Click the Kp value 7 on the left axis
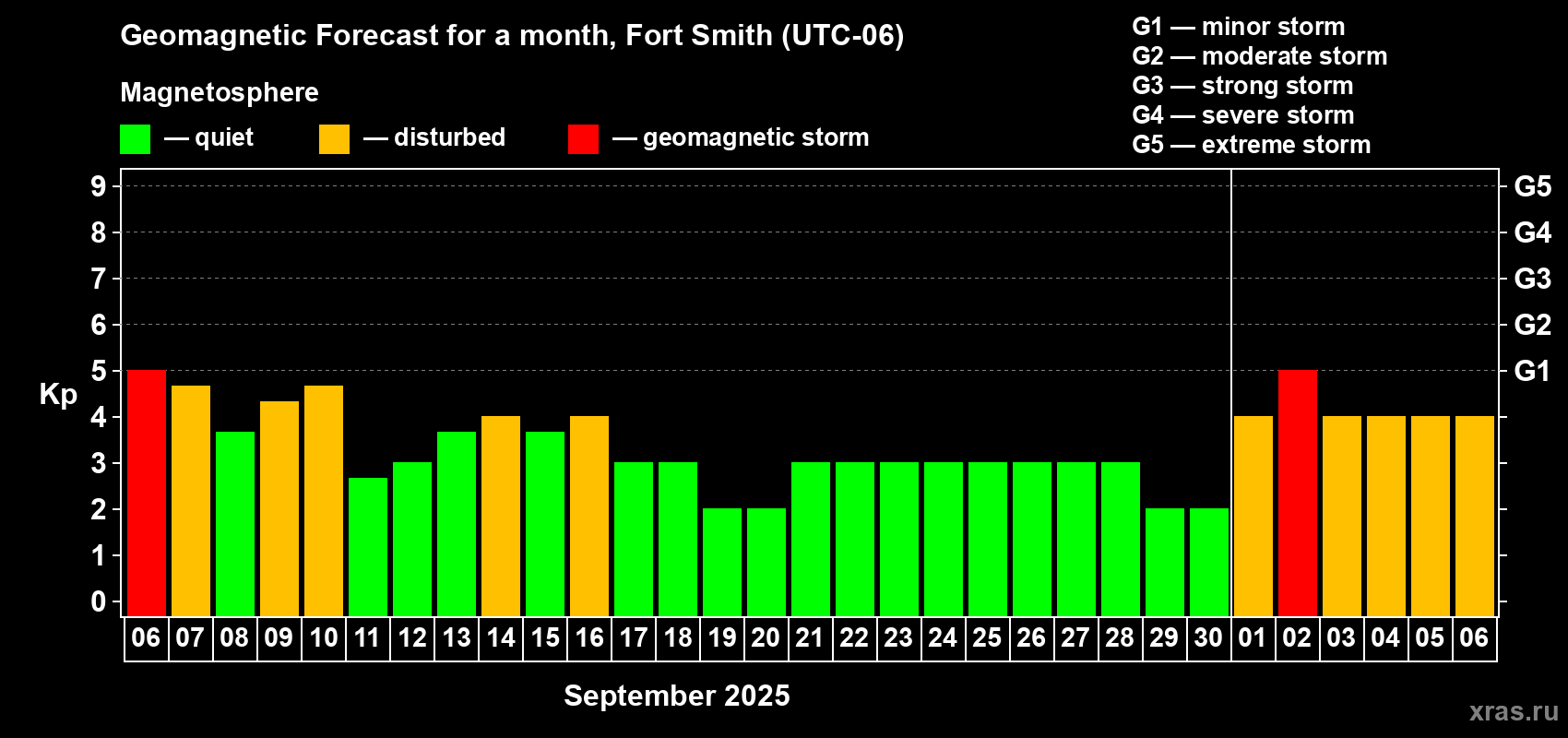 tap(99, 279)
